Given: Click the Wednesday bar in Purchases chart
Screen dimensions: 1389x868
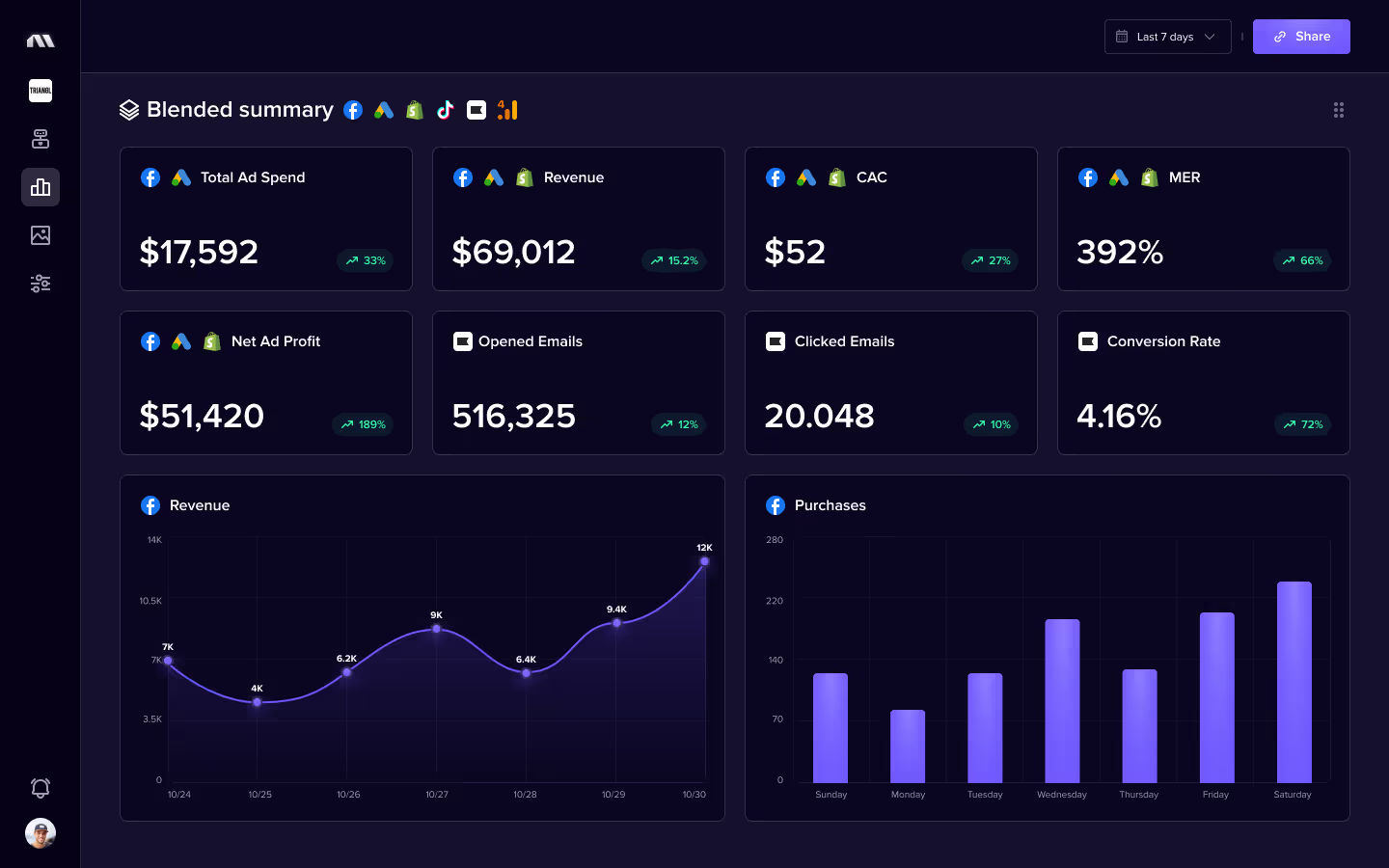Looking at the screenshot, I should (1062, 701).
